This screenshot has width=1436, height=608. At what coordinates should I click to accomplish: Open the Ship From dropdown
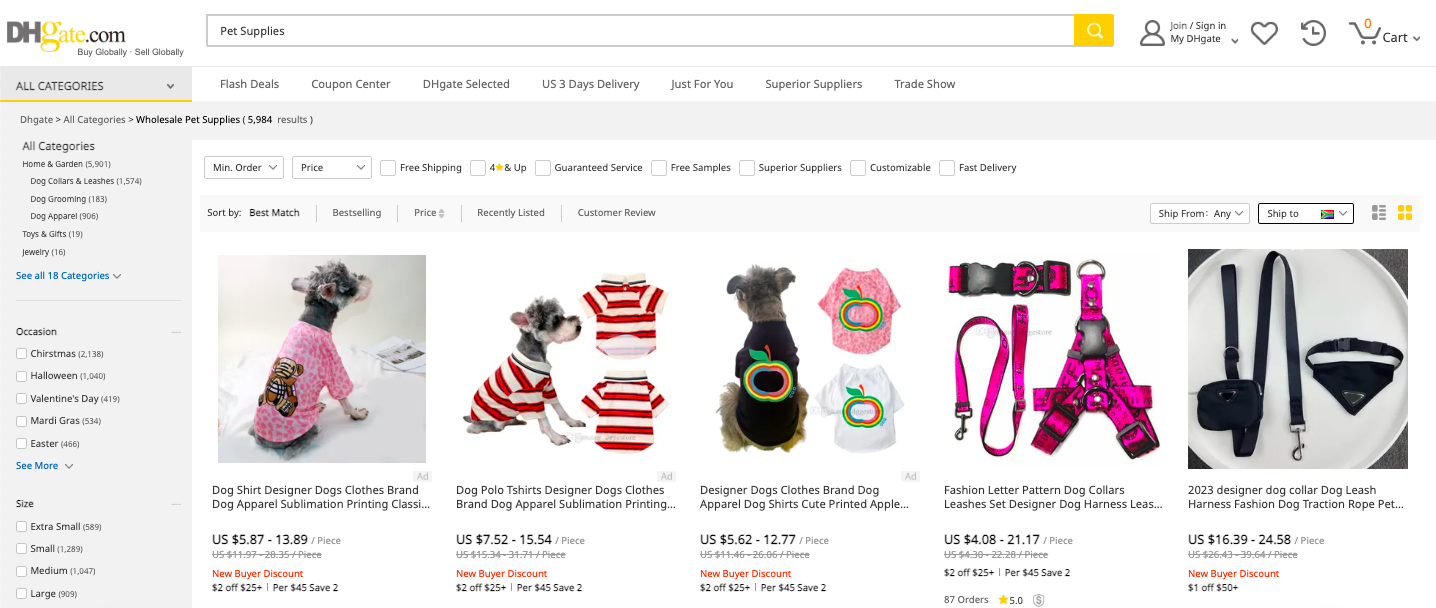point(1199,213)
